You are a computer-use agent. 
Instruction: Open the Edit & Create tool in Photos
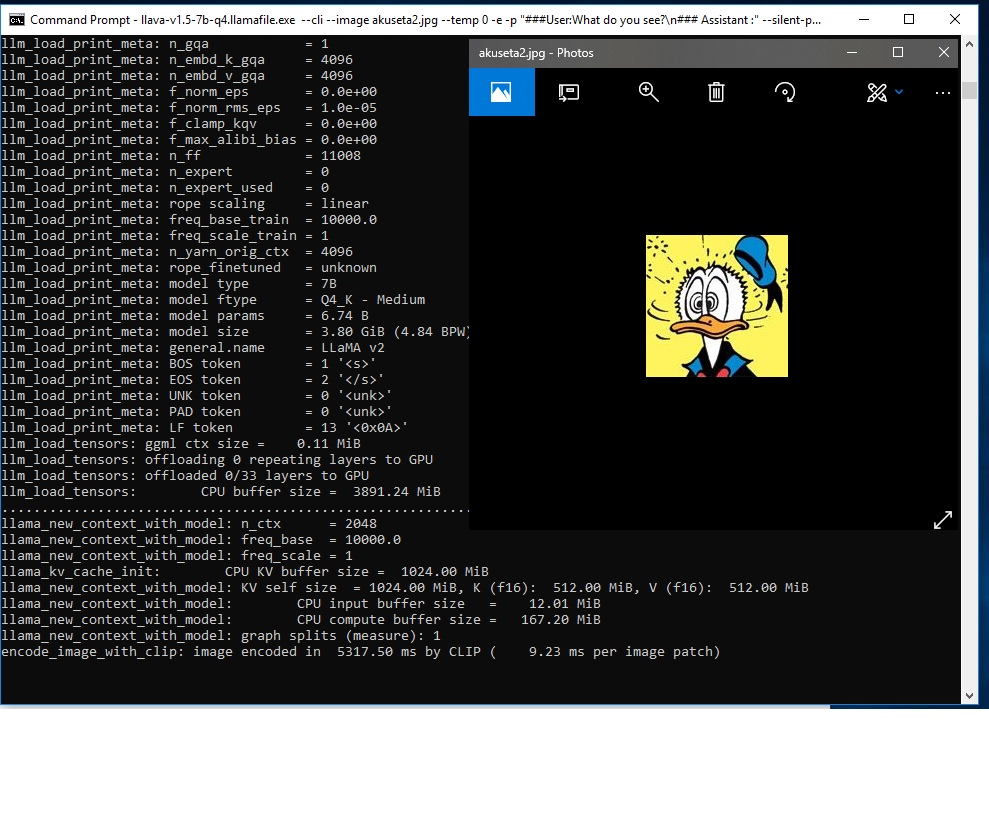[x=877, y=93]
